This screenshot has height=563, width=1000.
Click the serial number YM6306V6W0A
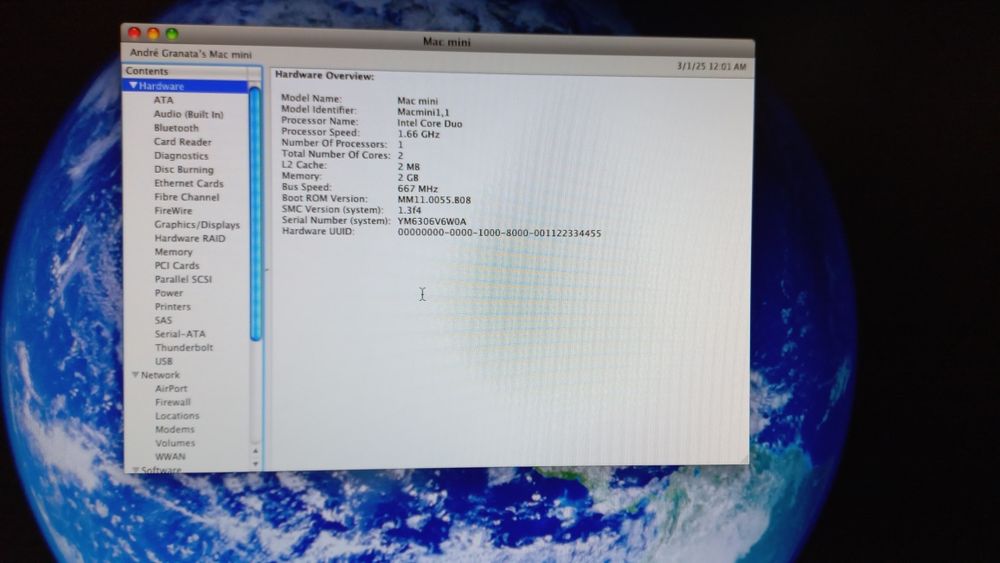click(x=432, y=221)
